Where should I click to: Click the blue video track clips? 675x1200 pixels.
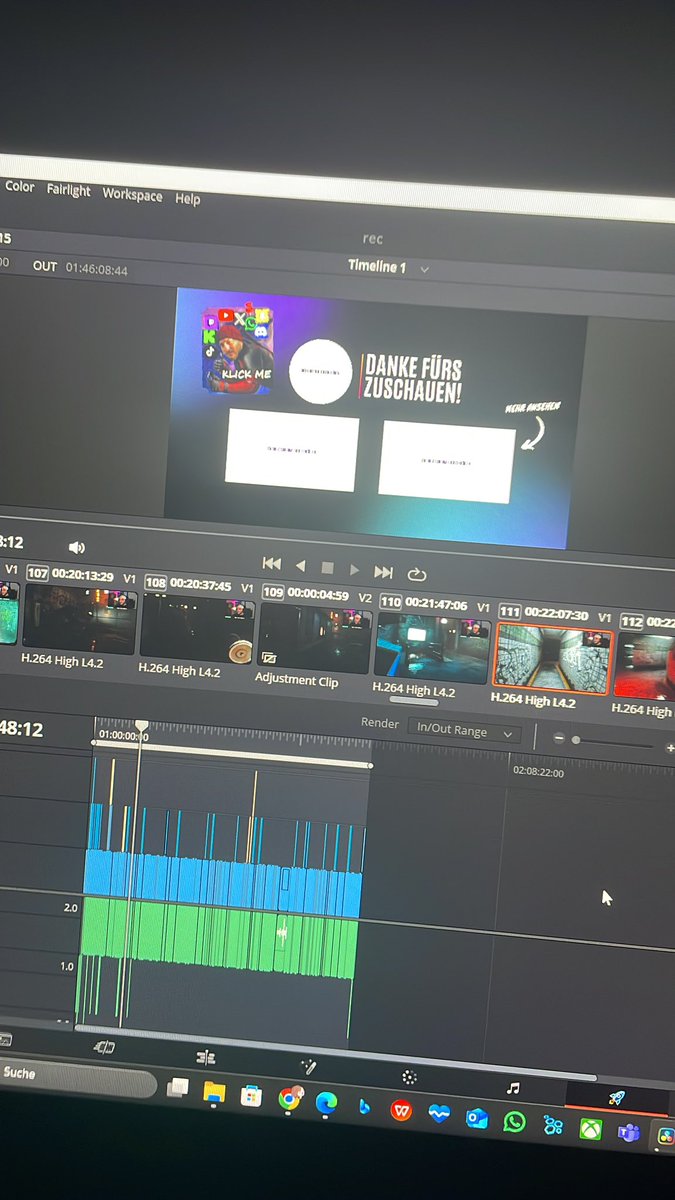(x=223, y=882)
